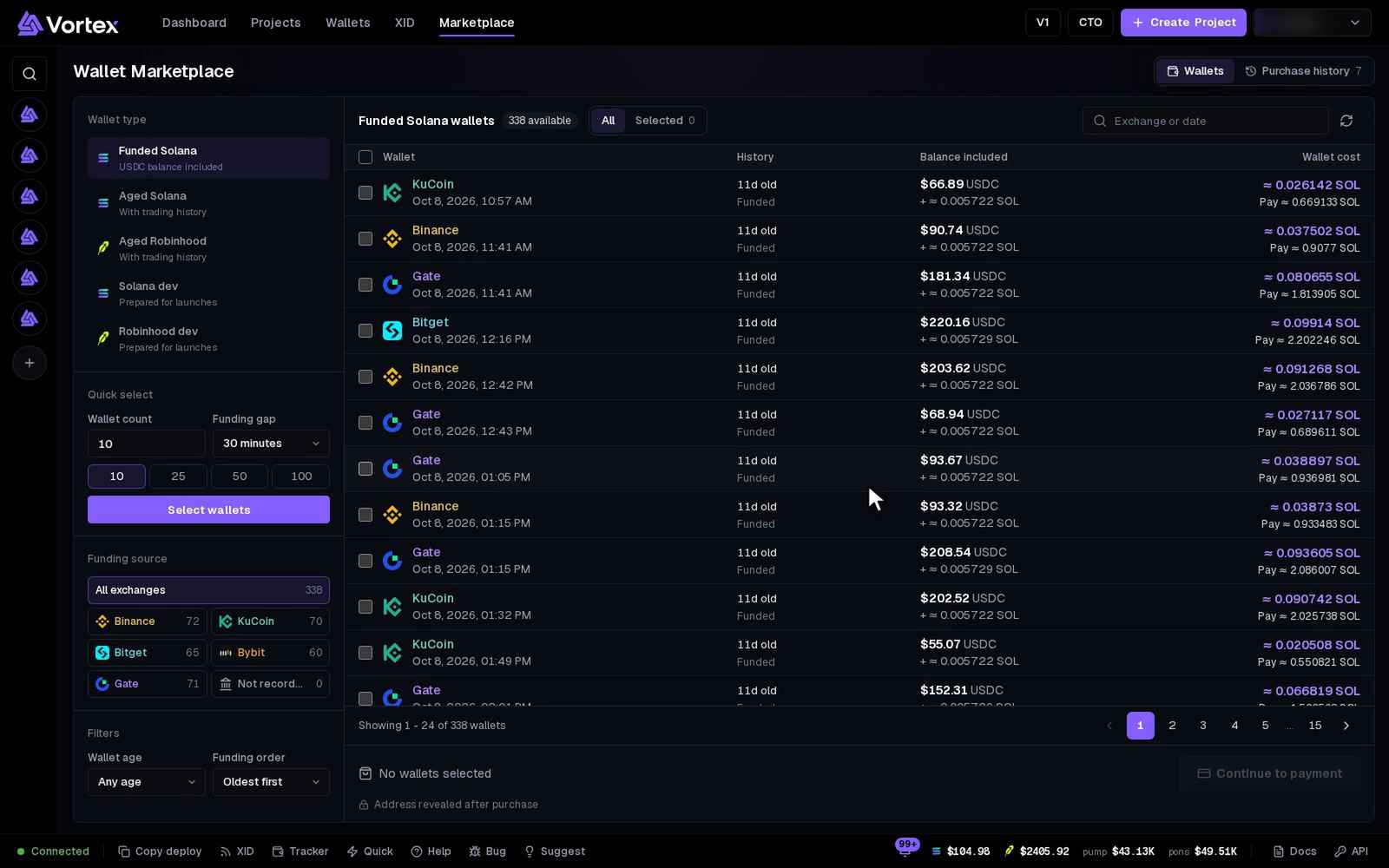
Task: Open Quick in bottom bar
Action: (370, 852)
